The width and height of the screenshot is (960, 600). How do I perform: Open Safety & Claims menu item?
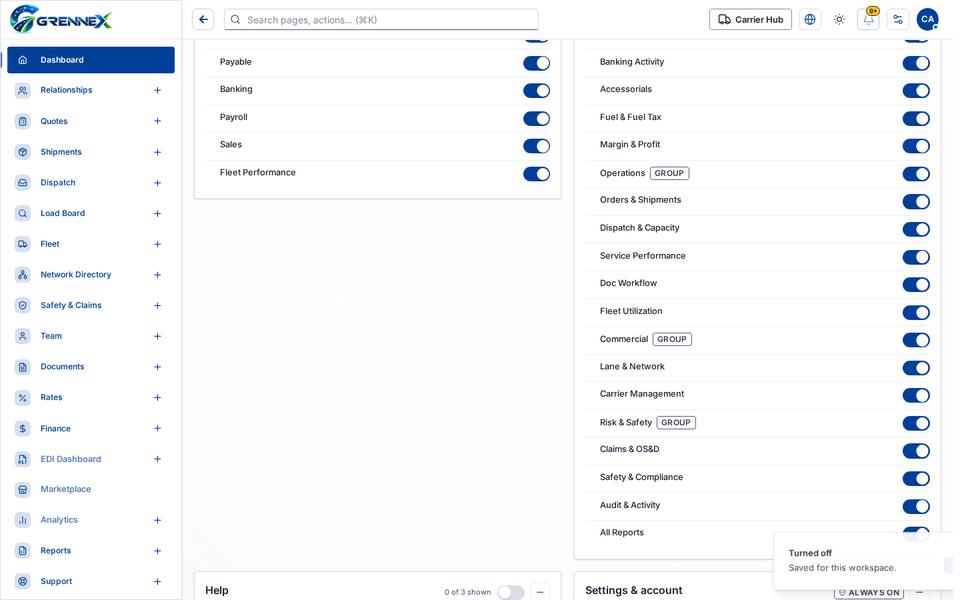tap(91, 305)
